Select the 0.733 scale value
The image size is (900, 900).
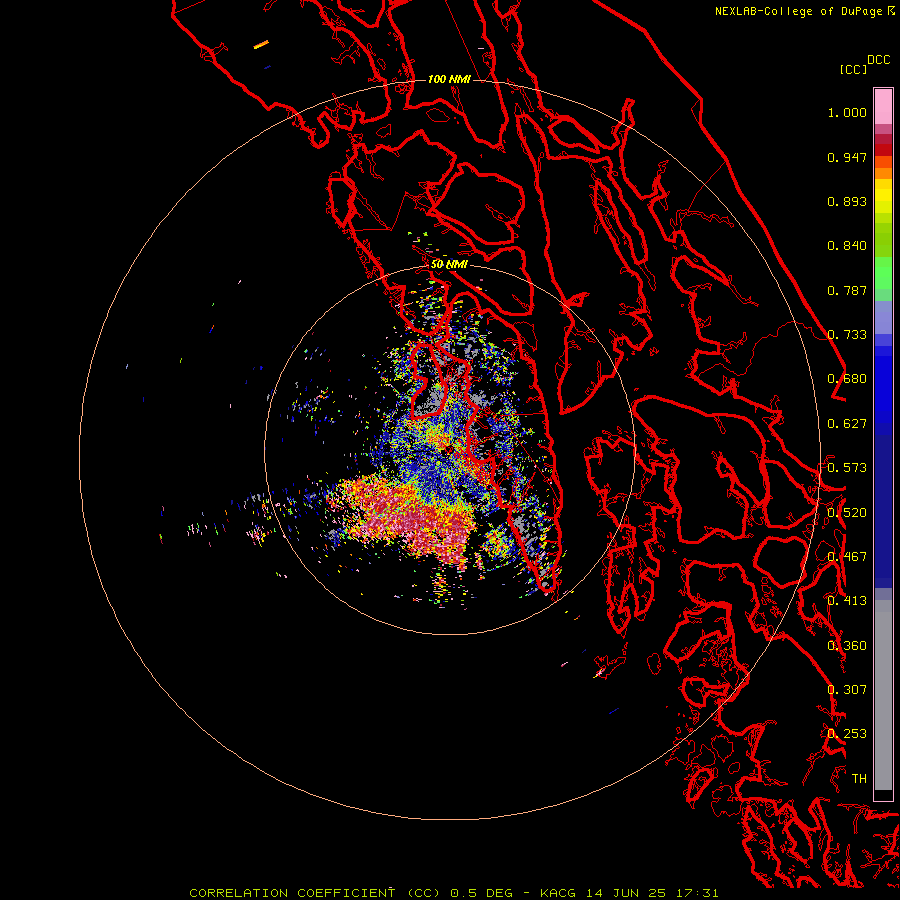click(x=847, y=335)
